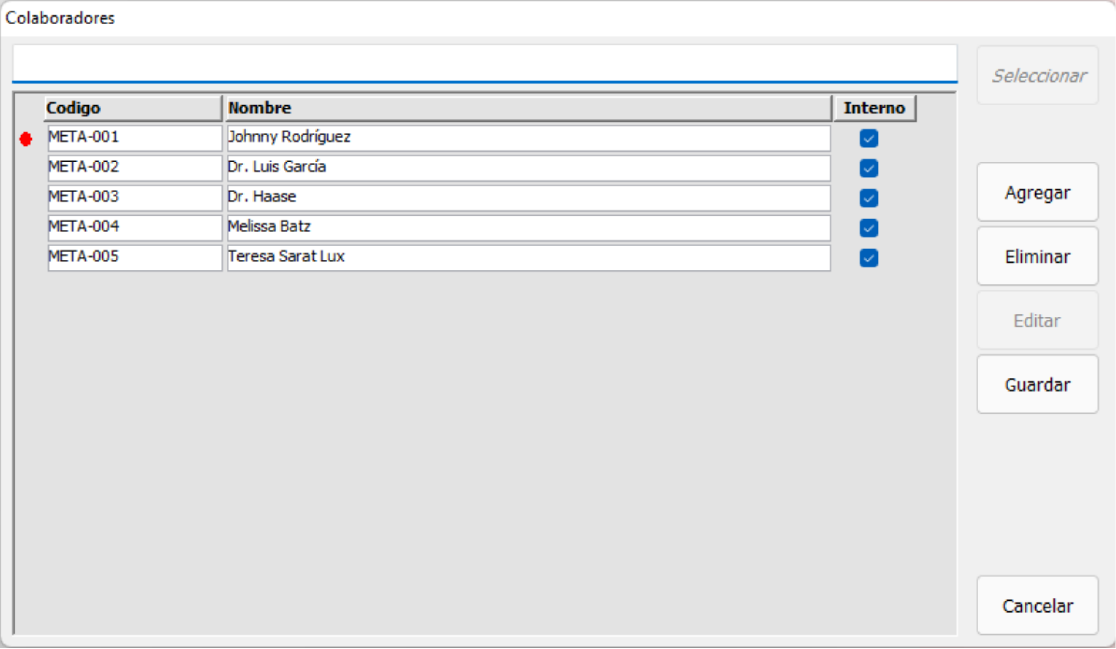The image size is (1116, 649).
Task: Click the Editar button
Action: coord(1037,321)
